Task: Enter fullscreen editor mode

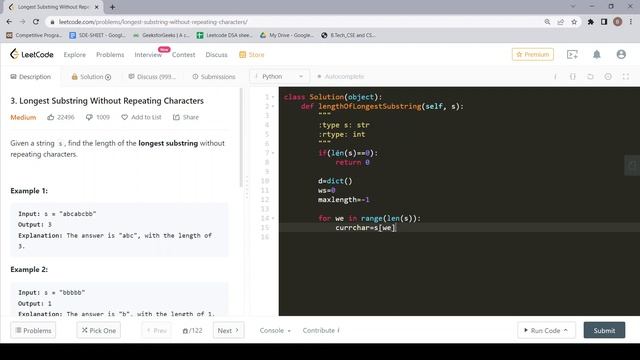Action: point(626,76)
